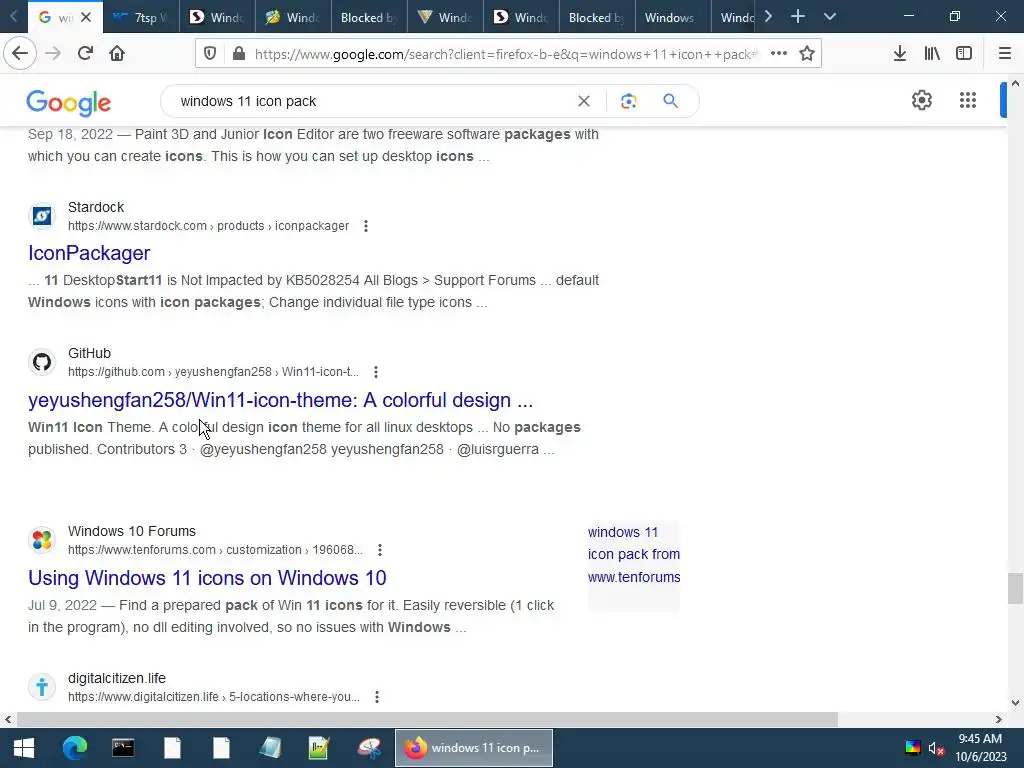Switch to the second Blocked by tab
The height and width of the screenshot is (768, 1024).
(597, 17)
